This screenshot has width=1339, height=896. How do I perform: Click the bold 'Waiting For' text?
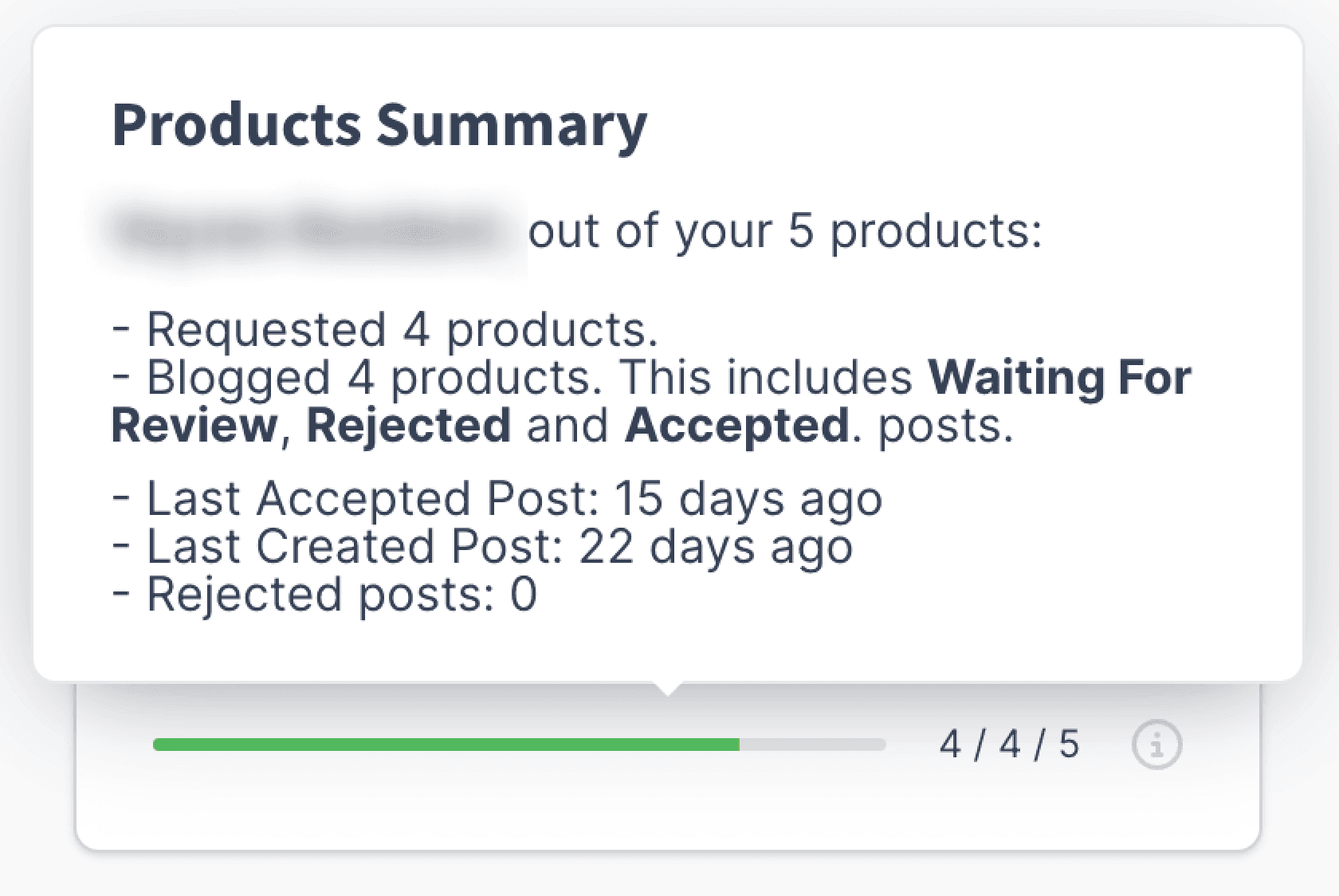(1059, 377)
